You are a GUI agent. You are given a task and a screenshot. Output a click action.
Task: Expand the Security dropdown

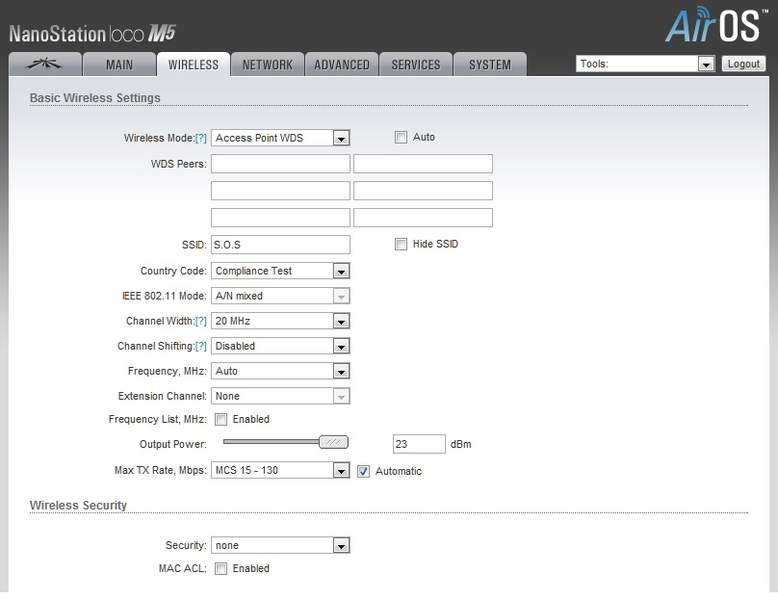coord(280,545)
